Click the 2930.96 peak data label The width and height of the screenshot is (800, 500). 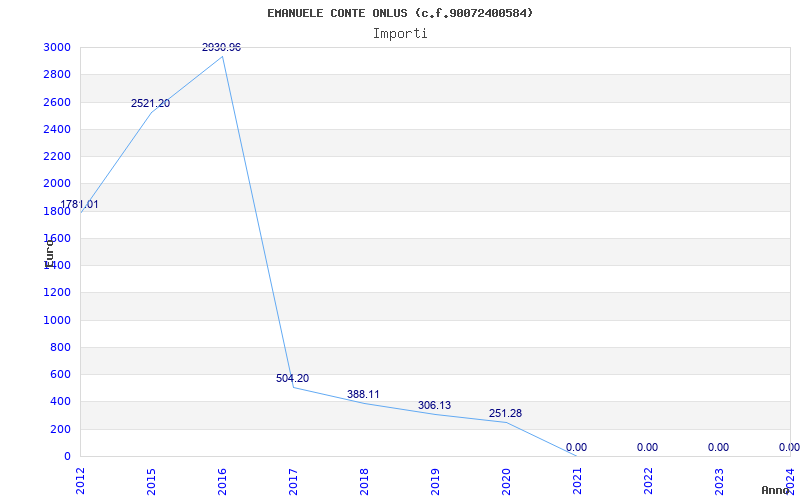click(x=221, y=47)
